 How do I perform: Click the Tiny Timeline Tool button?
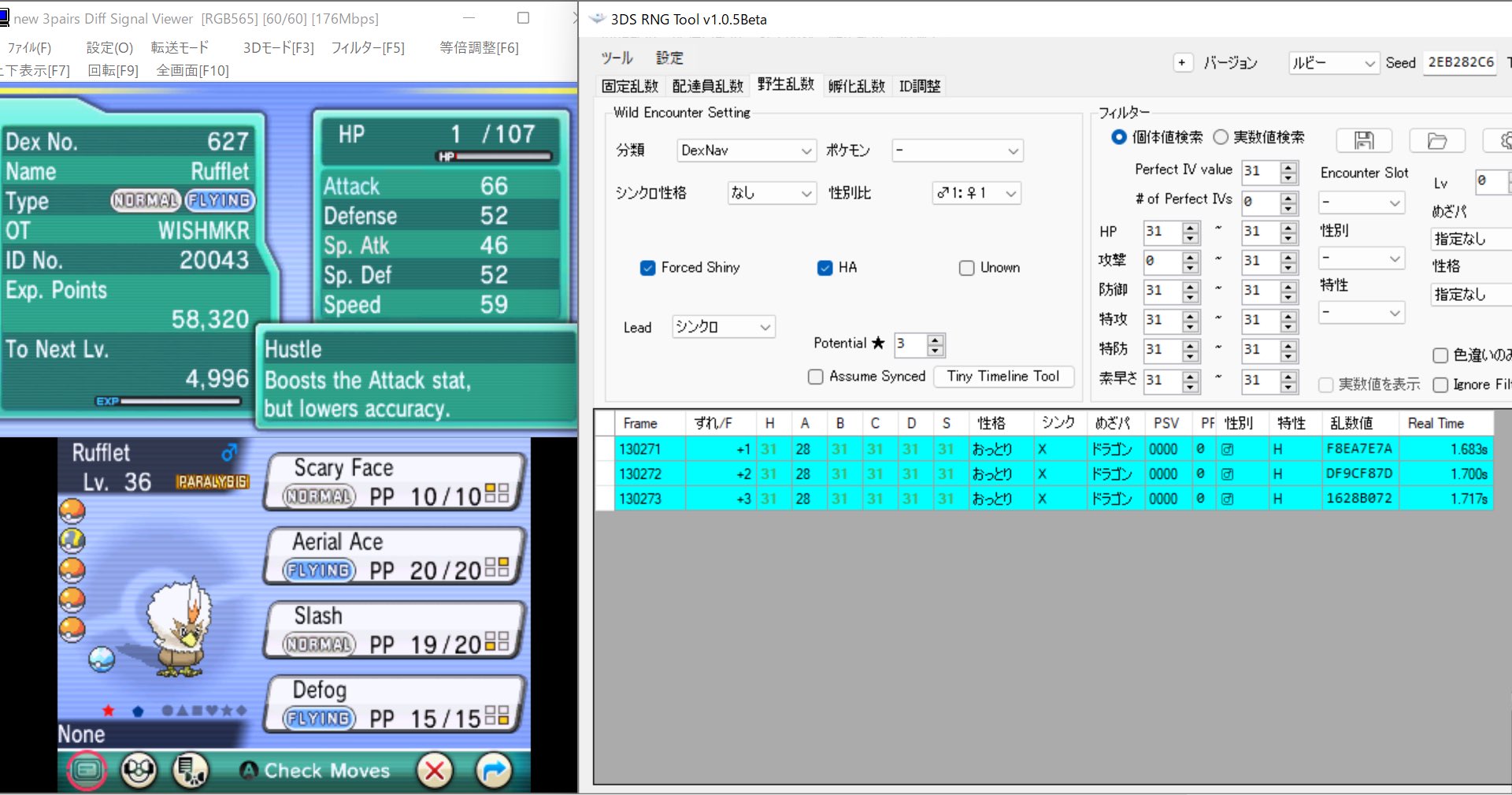(1003, 377)
